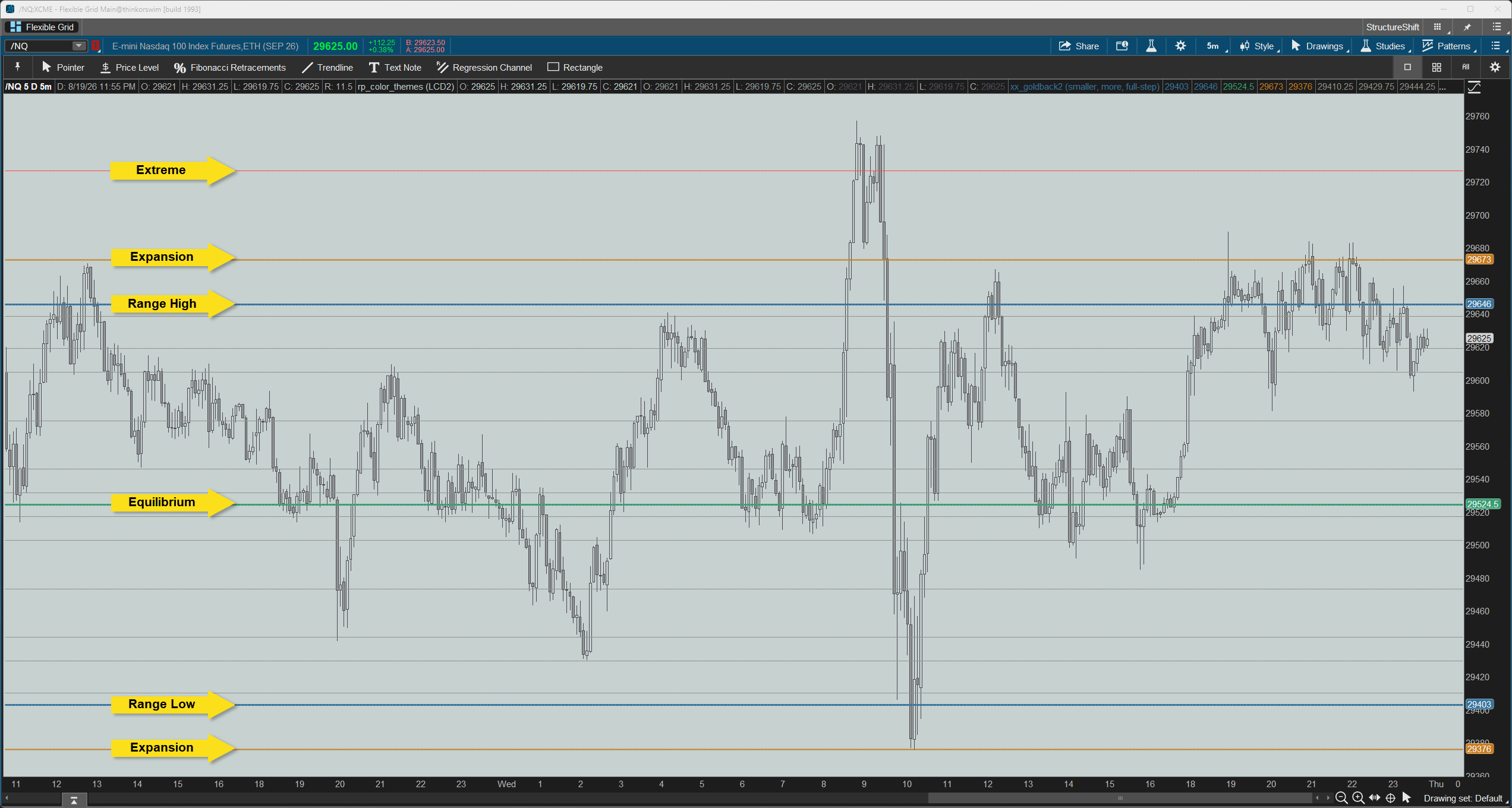Image resolution: width=1512 pixels, height=808 pixels.
Task: Click the scroll right arrow on time axis
Action: click(x=1328, y=798)
